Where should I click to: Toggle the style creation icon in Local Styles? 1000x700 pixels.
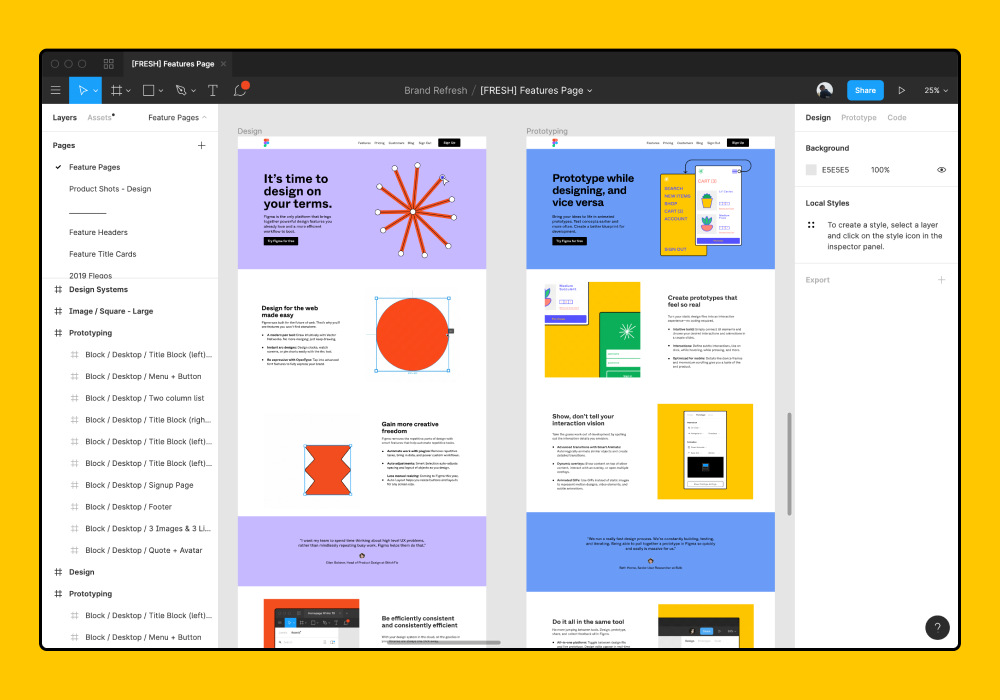(x=812, y=226)
